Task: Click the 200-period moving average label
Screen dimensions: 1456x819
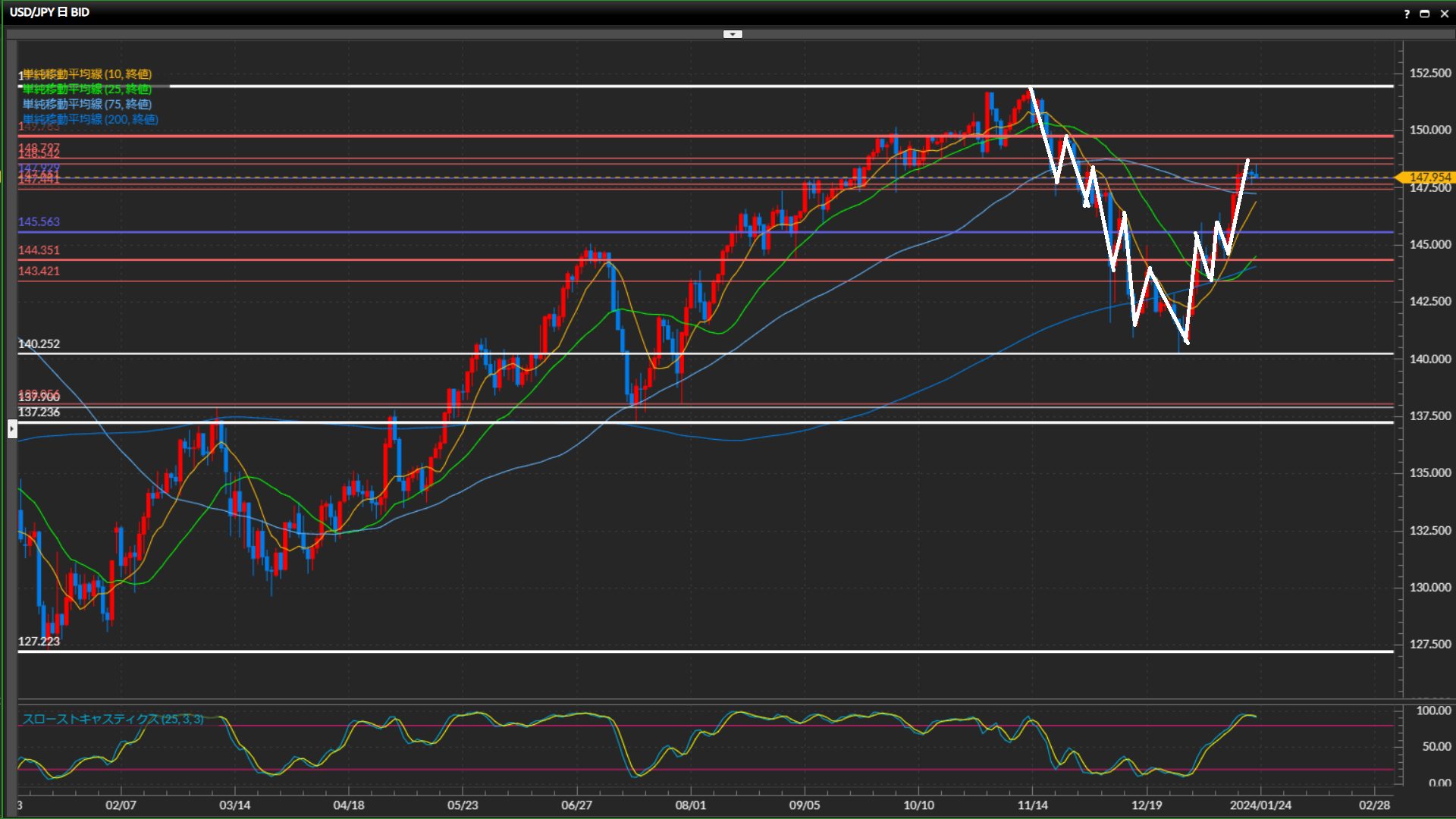Action: [90, 119]
